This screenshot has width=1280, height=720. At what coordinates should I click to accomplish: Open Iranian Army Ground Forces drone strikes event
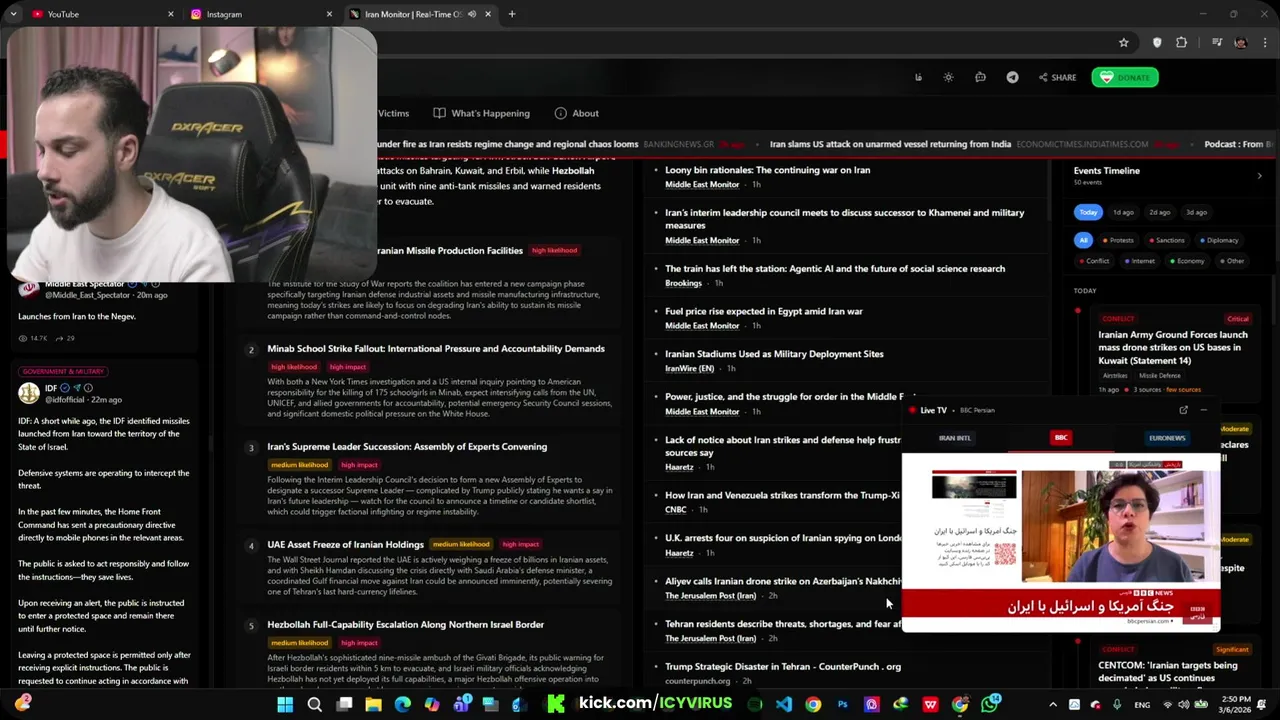1173,347
